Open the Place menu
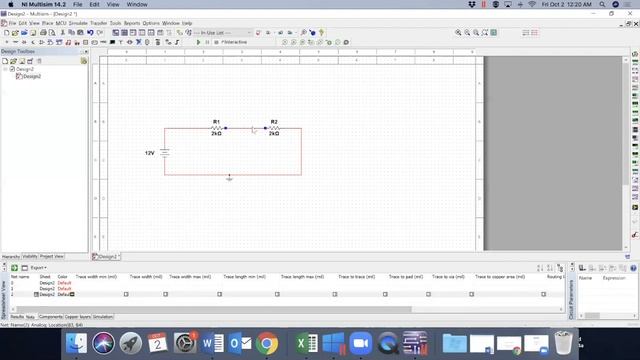The image size is (640, 360). coord(47,23)
